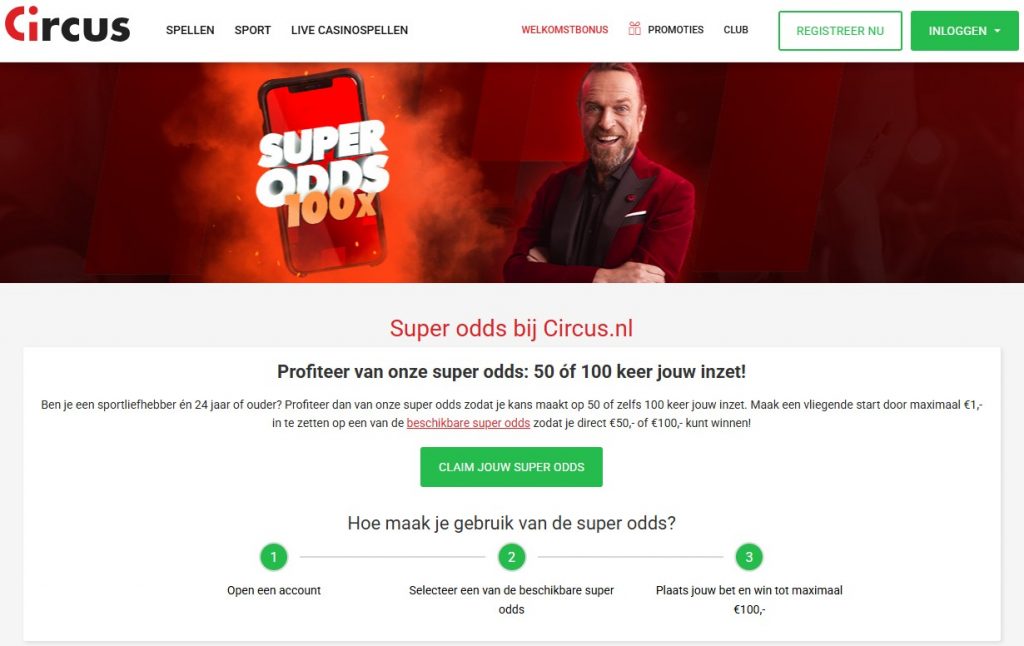Navigate to Club
This screenshot has width=1024, height=646.
pyautogui.click(x=735, y=29)
